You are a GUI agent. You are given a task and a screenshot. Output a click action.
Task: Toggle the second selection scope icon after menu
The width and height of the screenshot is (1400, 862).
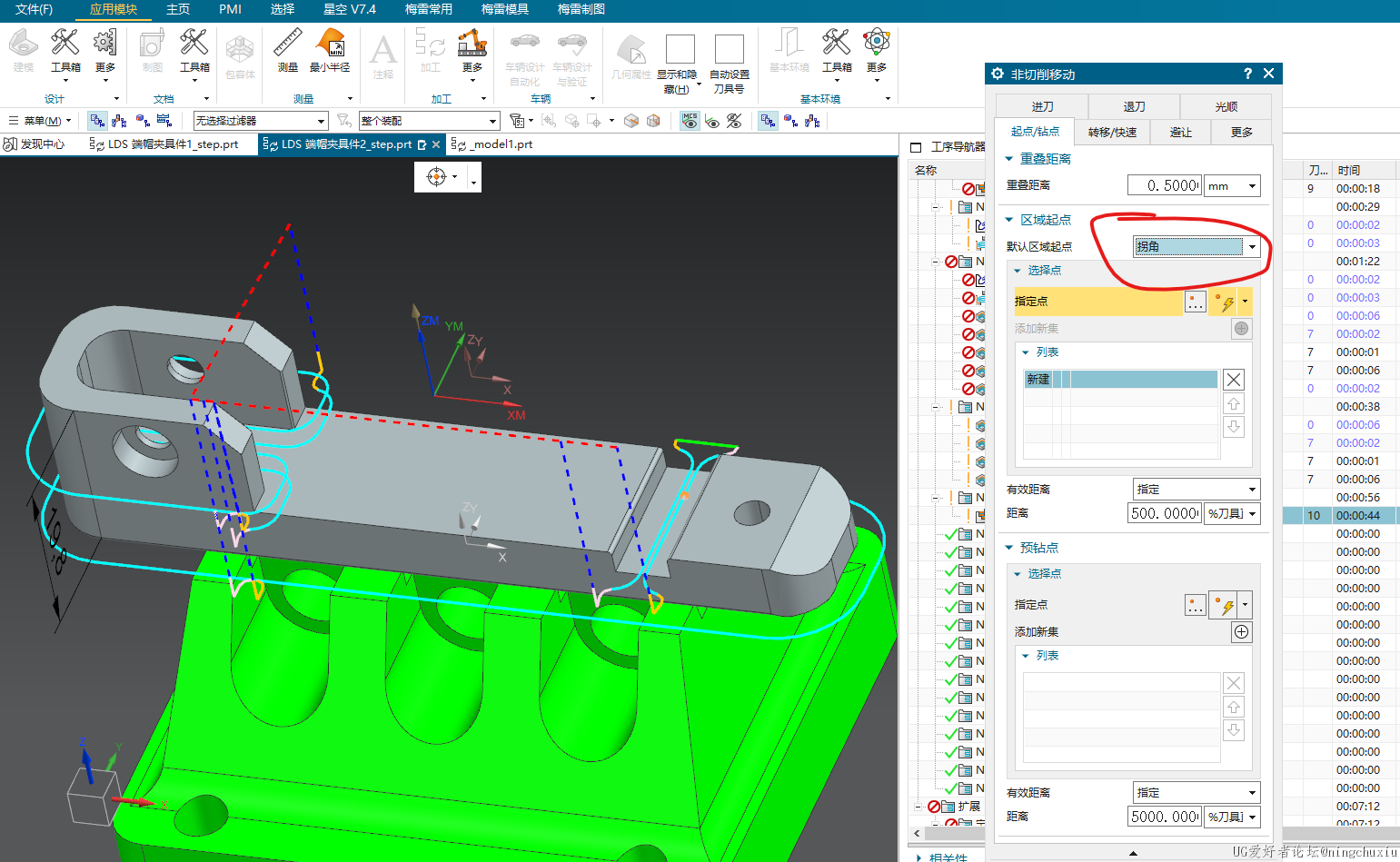click(119, 121)
